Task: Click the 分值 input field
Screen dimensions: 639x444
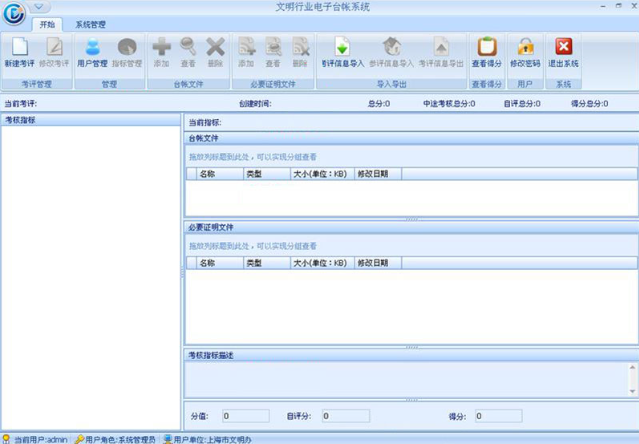Action: 244,416
